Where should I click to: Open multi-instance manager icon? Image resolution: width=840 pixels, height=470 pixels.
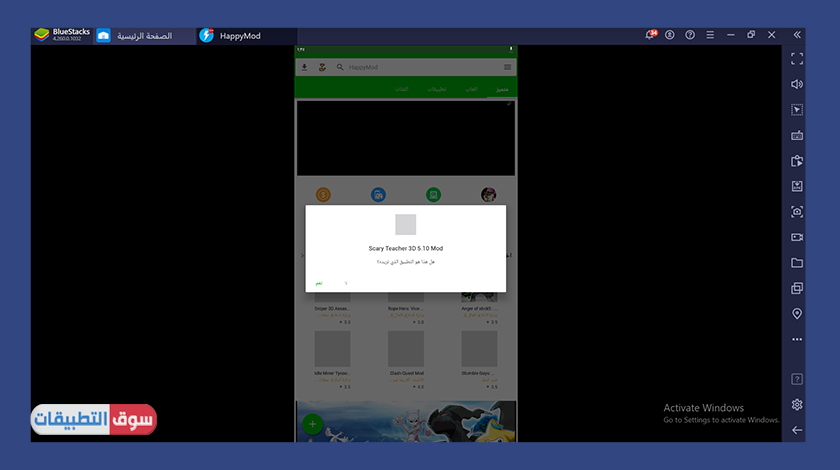[797, 288]
